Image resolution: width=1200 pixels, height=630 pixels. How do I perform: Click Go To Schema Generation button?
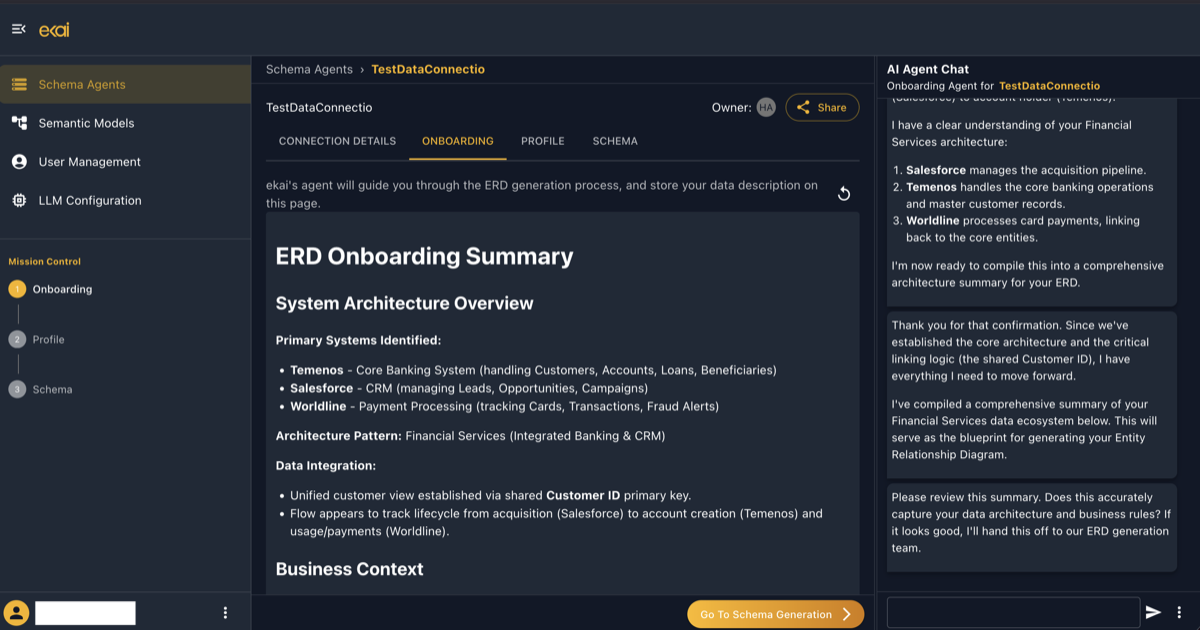click(775, 614)
